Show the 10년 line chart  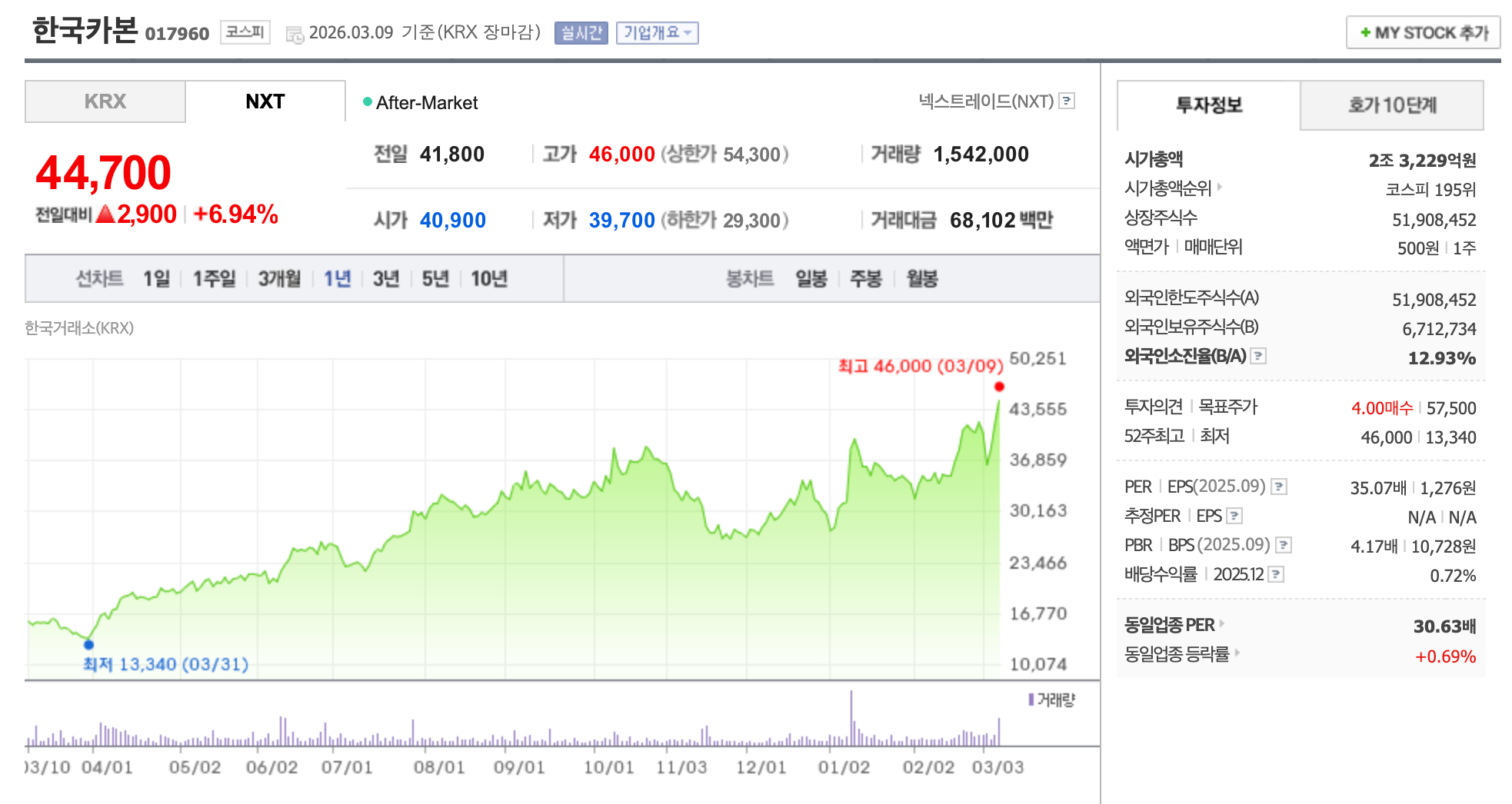[x=489, y=278]
